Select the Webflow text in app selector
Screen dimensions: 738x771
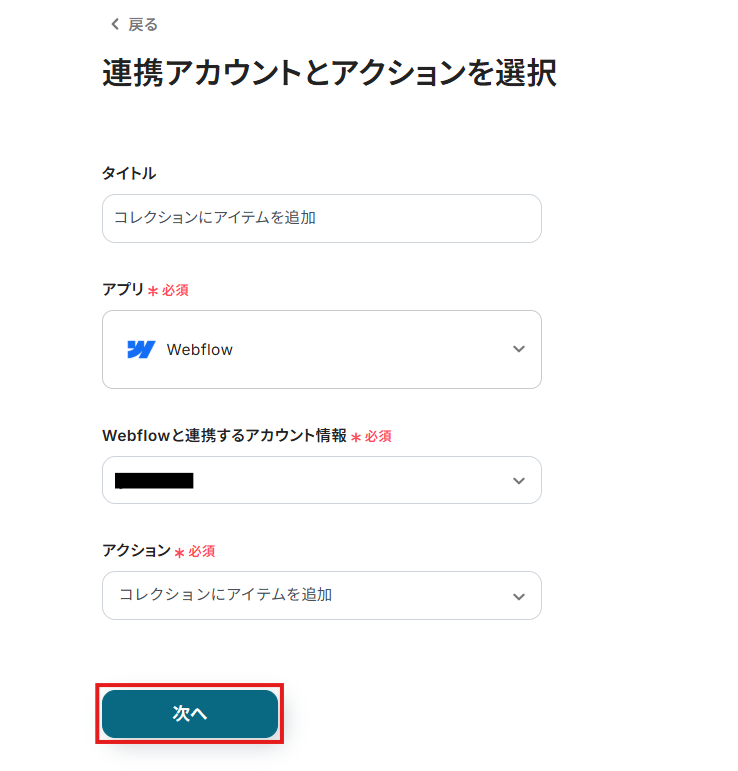[x=200, y=350]
